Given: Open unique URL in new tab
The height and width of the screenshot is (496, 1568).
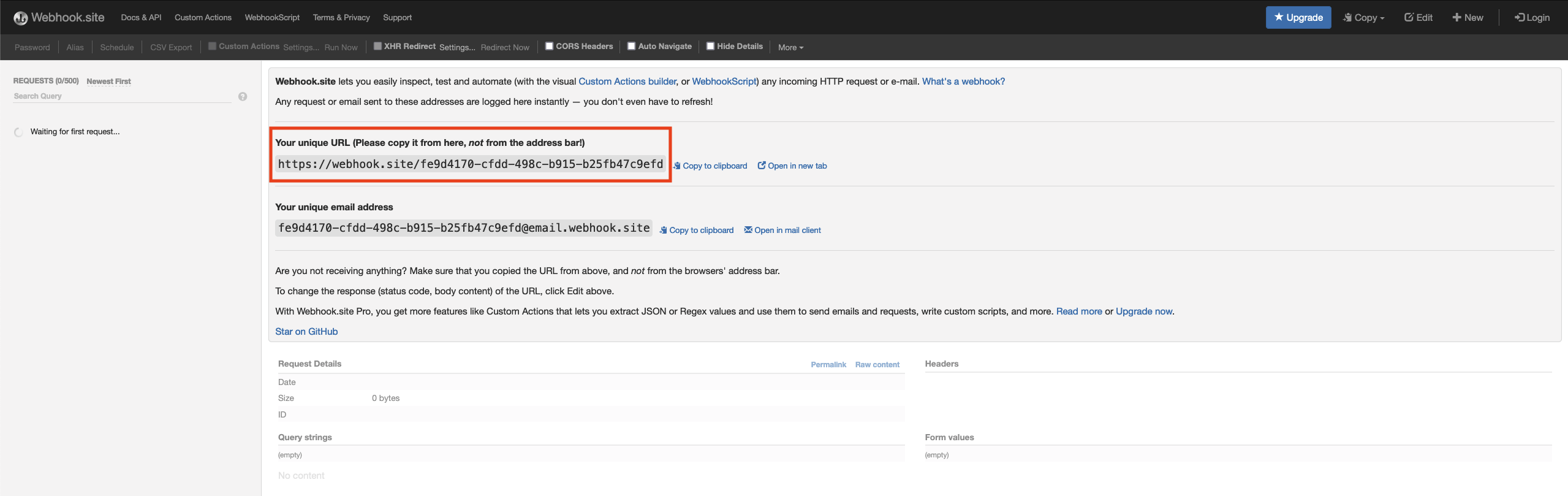Looking at the screenshot, I should coord(792,166).
